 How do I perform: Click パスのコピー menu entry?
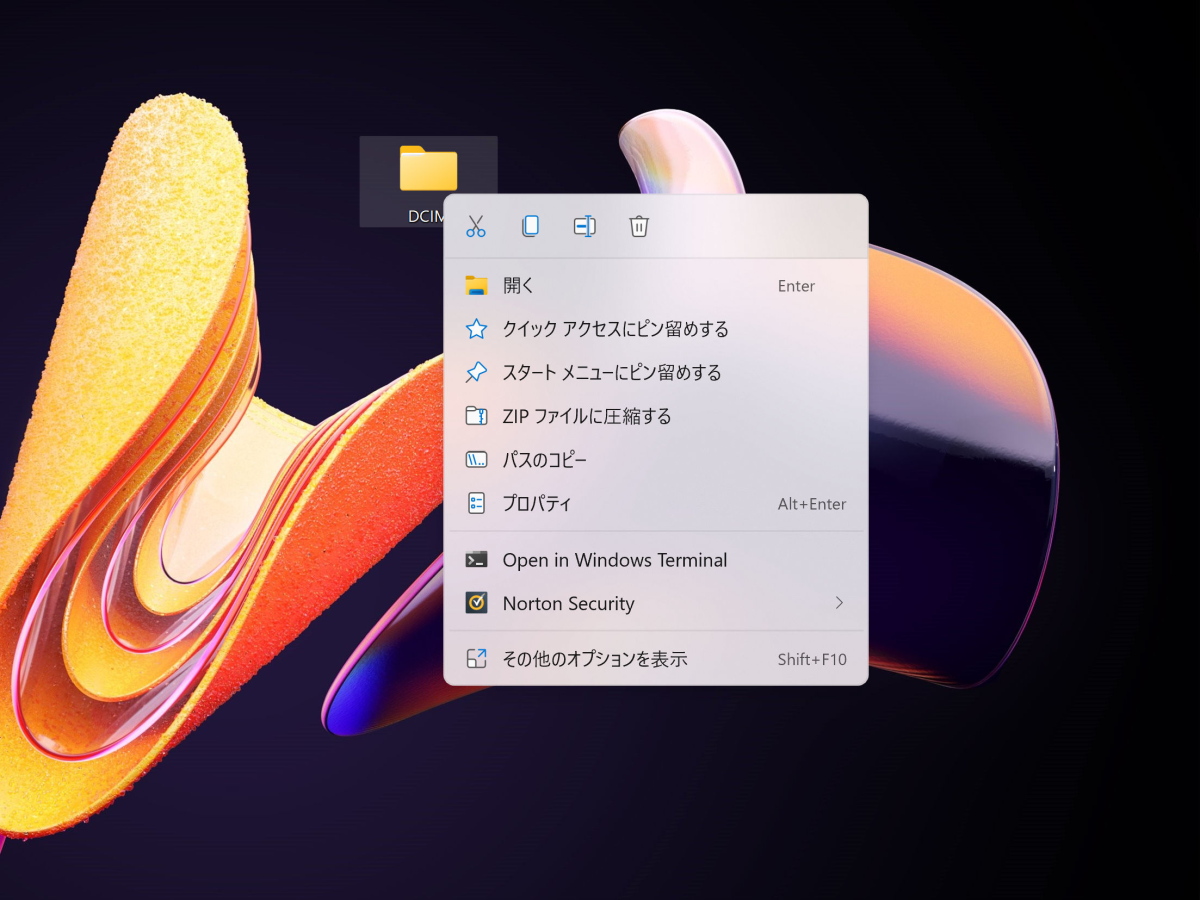(656, 460)
